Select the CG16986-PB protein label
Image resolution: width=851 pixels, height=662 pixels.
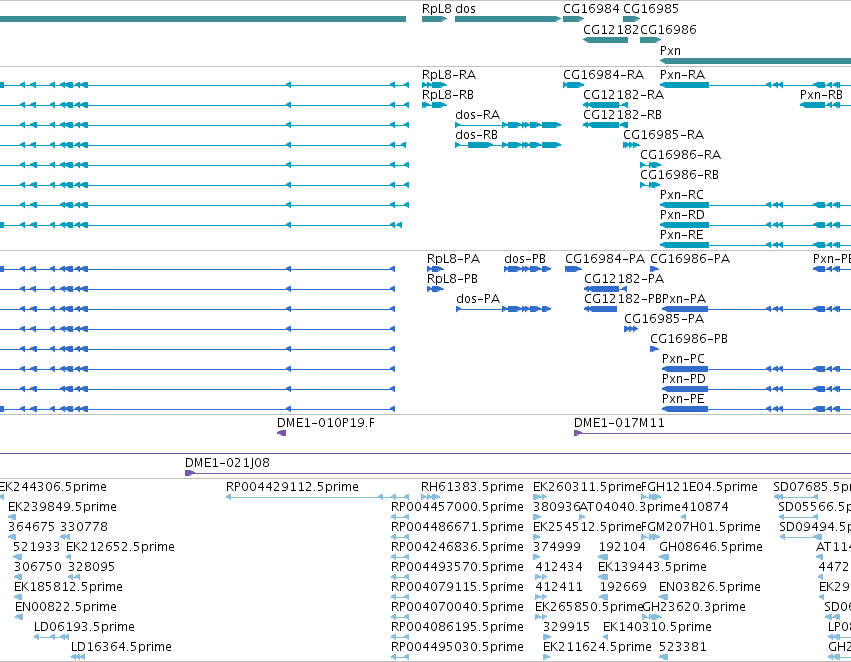point(689,340)
